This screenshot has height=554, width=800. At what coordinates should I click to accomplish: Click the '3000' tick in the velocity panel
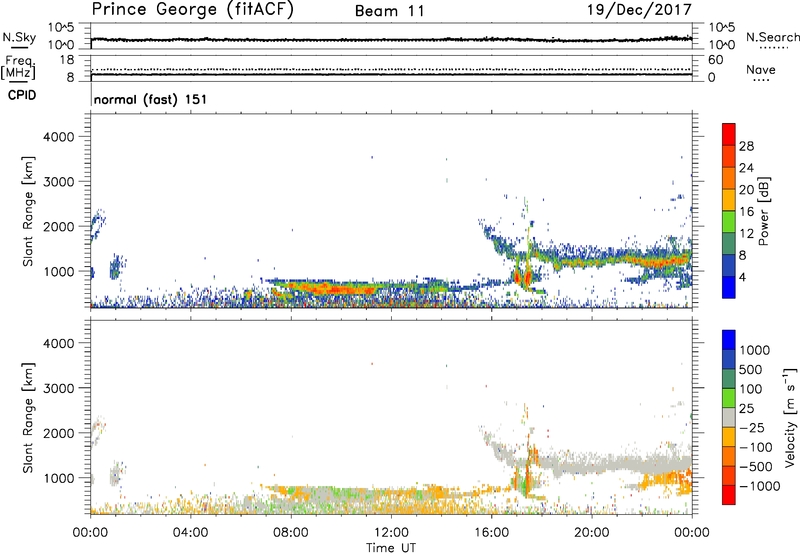59,388
